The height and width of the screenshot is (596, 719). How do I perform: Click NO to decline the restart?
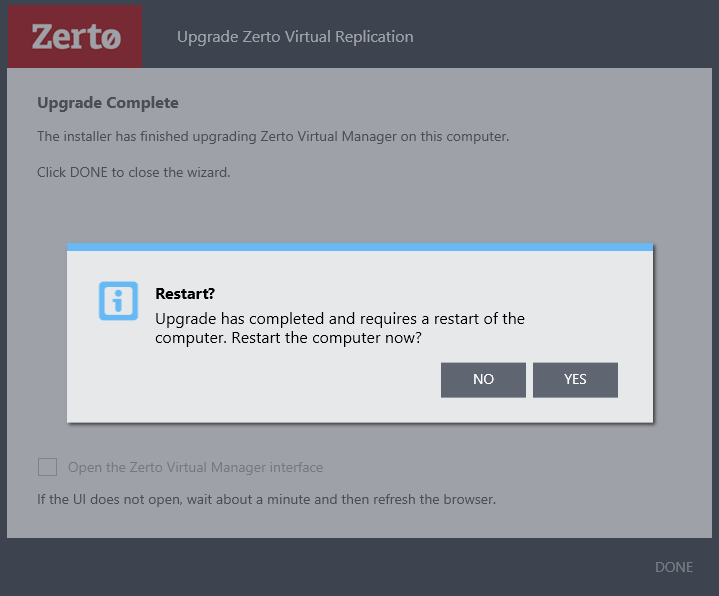pyautogui.click(x=483, y=380)
